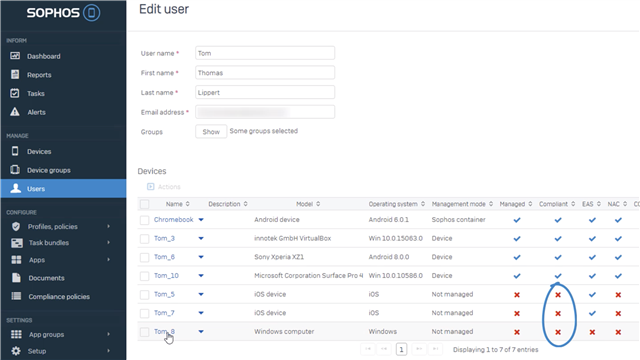Open the Tom_5 device link
The height and width of the screenshot is (360, 640).
(x=164, y=294)
